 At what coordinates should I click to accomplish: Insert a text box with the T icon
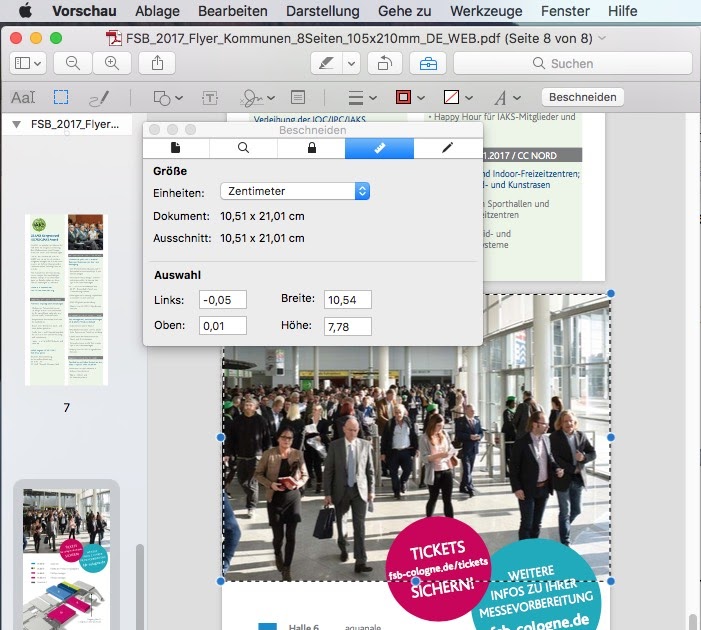(210, 98)
